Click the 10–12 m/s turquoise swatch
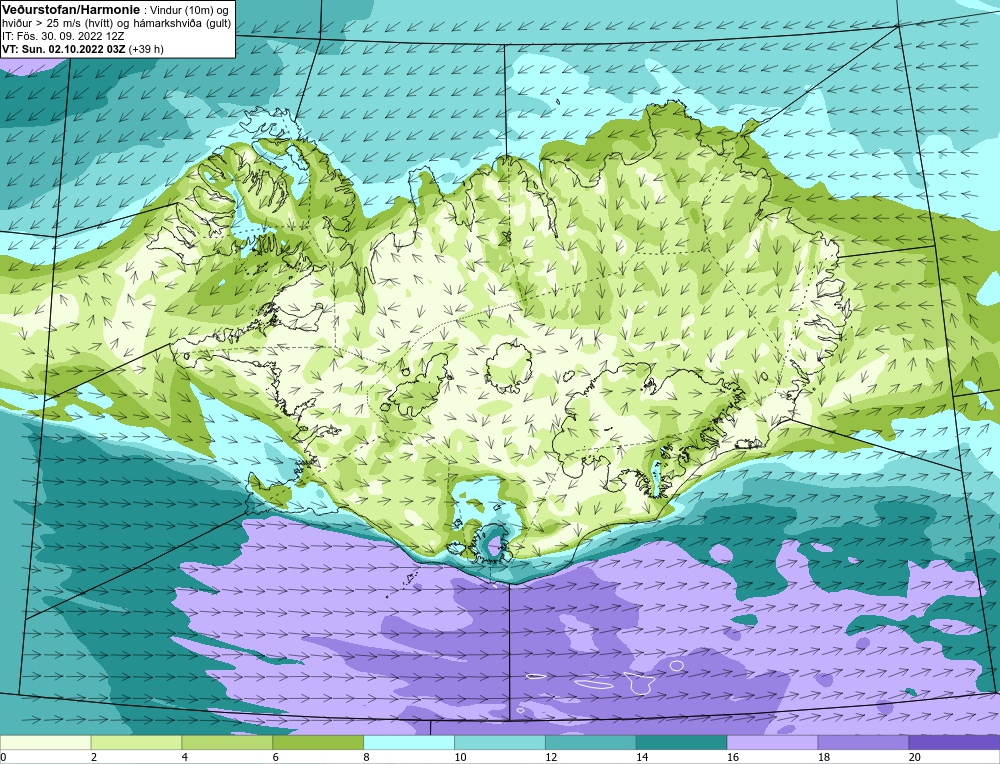The height and width of the screenshot is (764, 1000). click(x=500, y=743)
